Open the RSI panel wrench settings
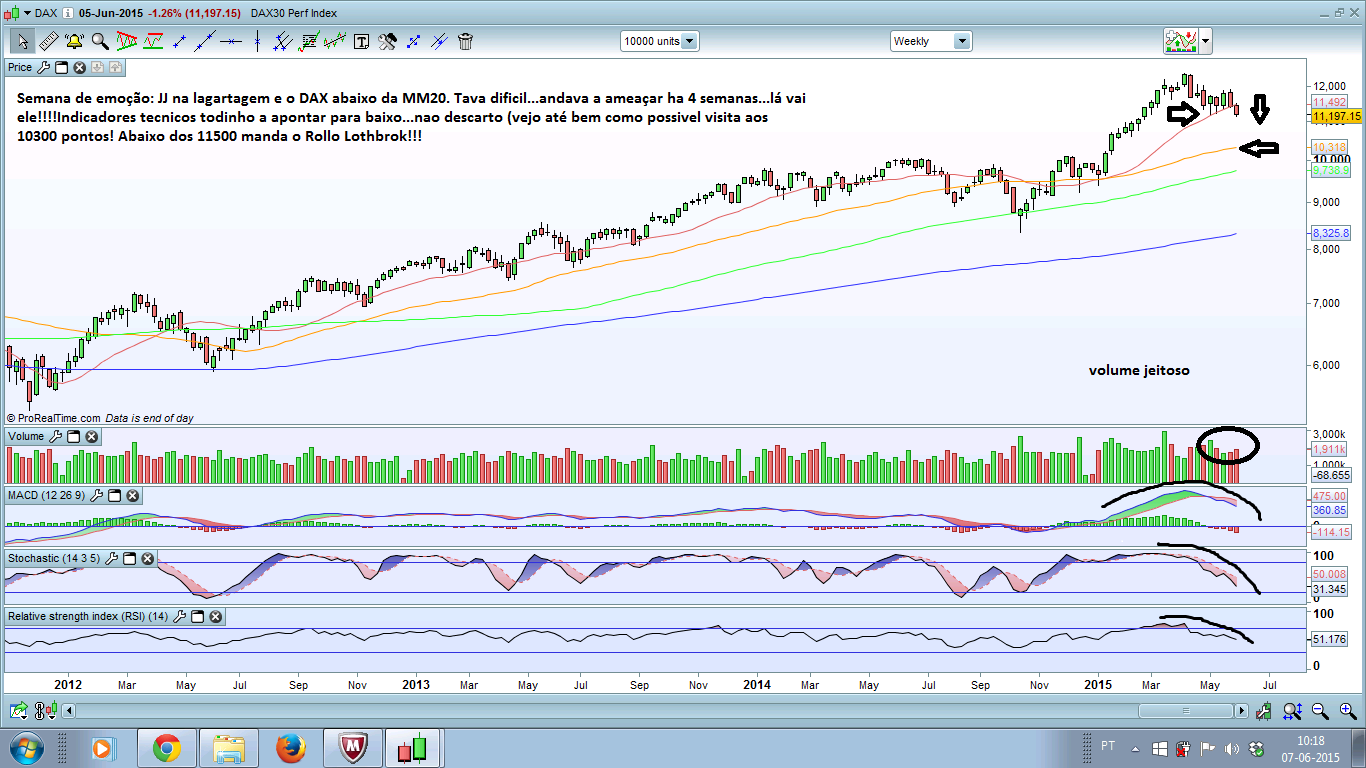Viewport: 1366px width, 768px height. (x=178, y=617)
